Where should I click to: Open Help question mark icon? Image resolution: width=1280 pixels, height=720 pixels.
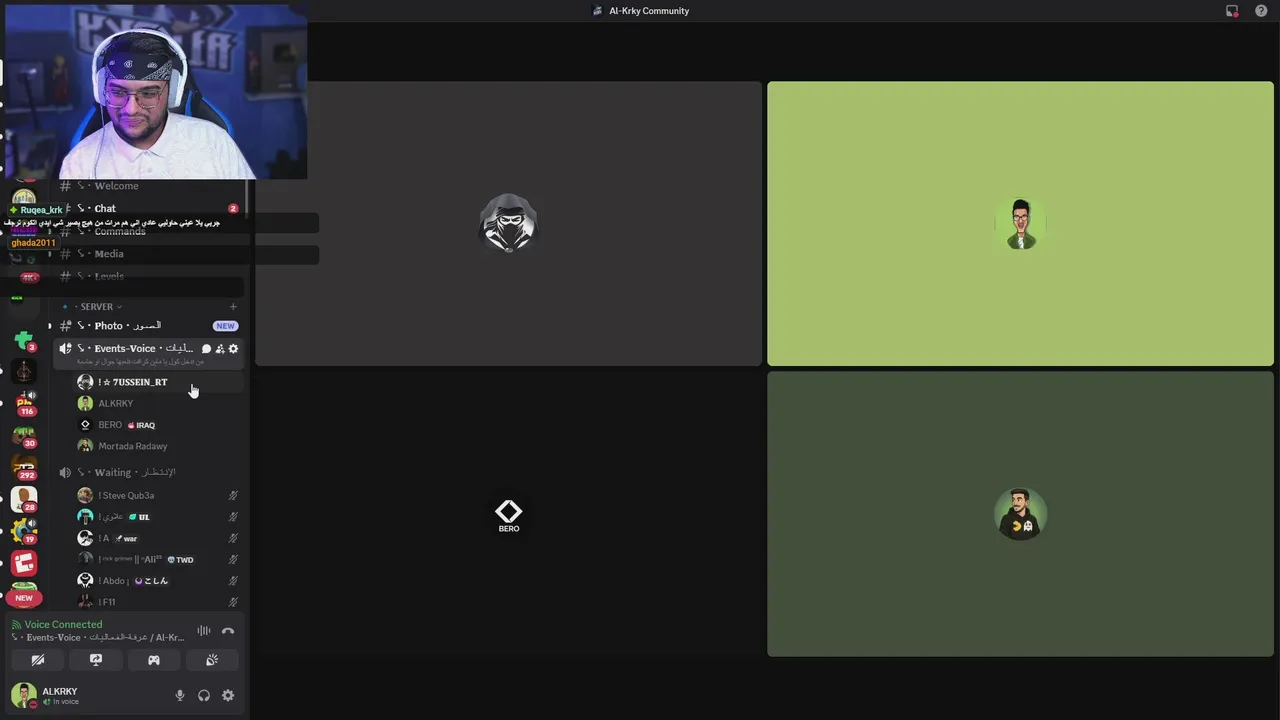pos(1261,11)
